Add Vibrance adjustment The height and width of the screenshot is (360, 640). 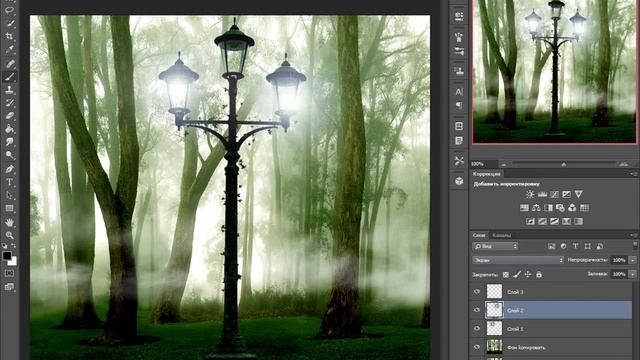578,194
